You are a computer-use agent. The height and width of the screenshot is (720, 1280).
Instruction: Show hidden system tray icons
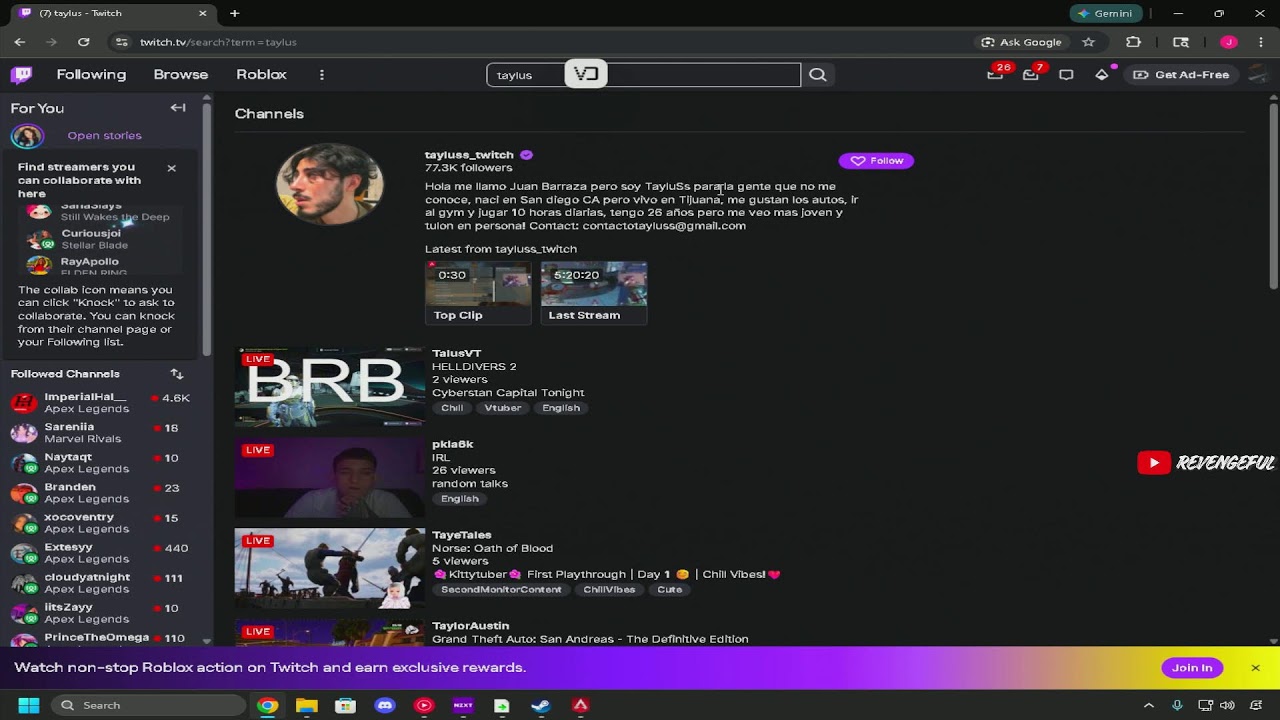1148,705
